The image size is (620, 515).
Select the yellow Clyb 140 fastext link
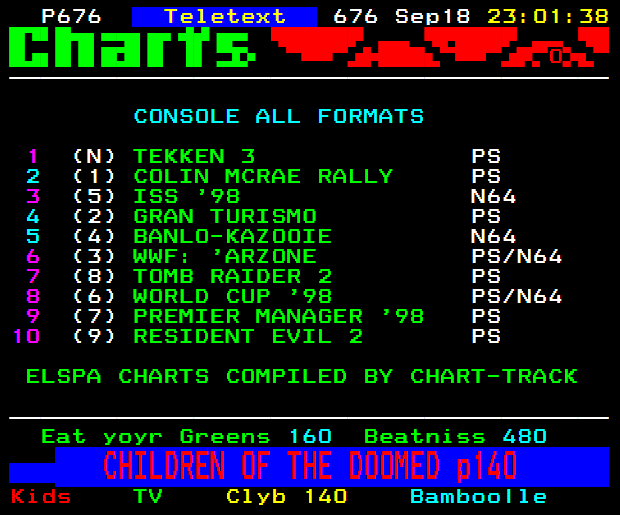click(287, 496)
